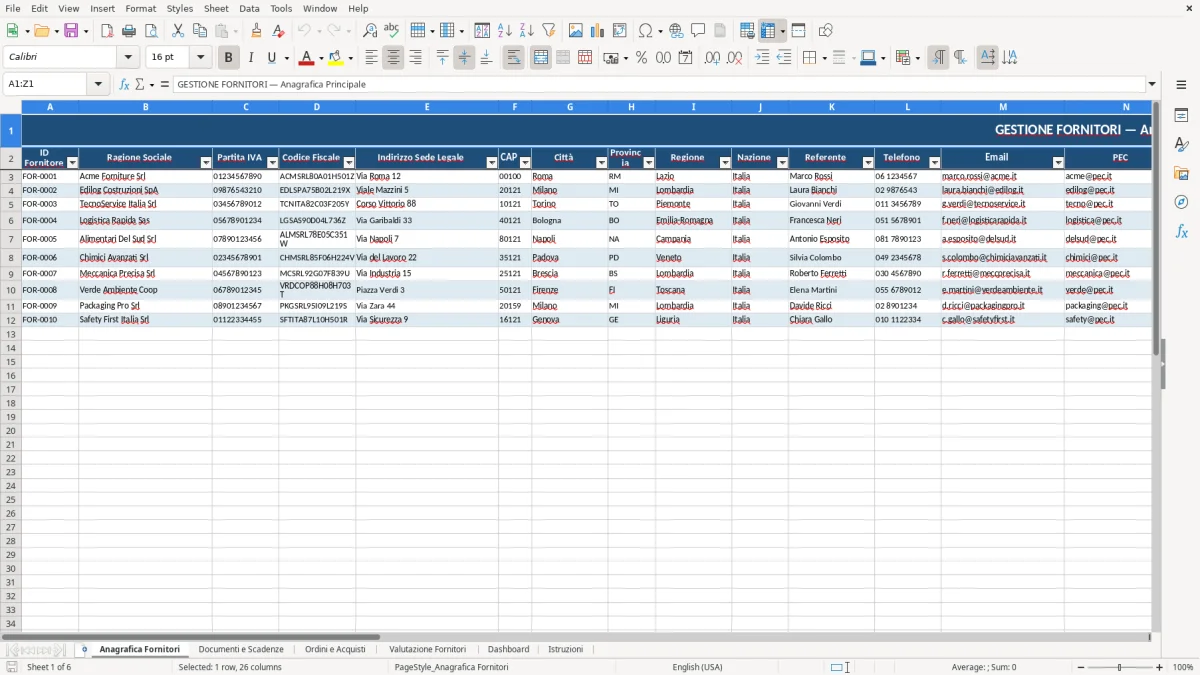Viewport: 1200px width, 675px height.
Task: Apply the red font color
Action: pyautogui.click(x=306, y=58)
